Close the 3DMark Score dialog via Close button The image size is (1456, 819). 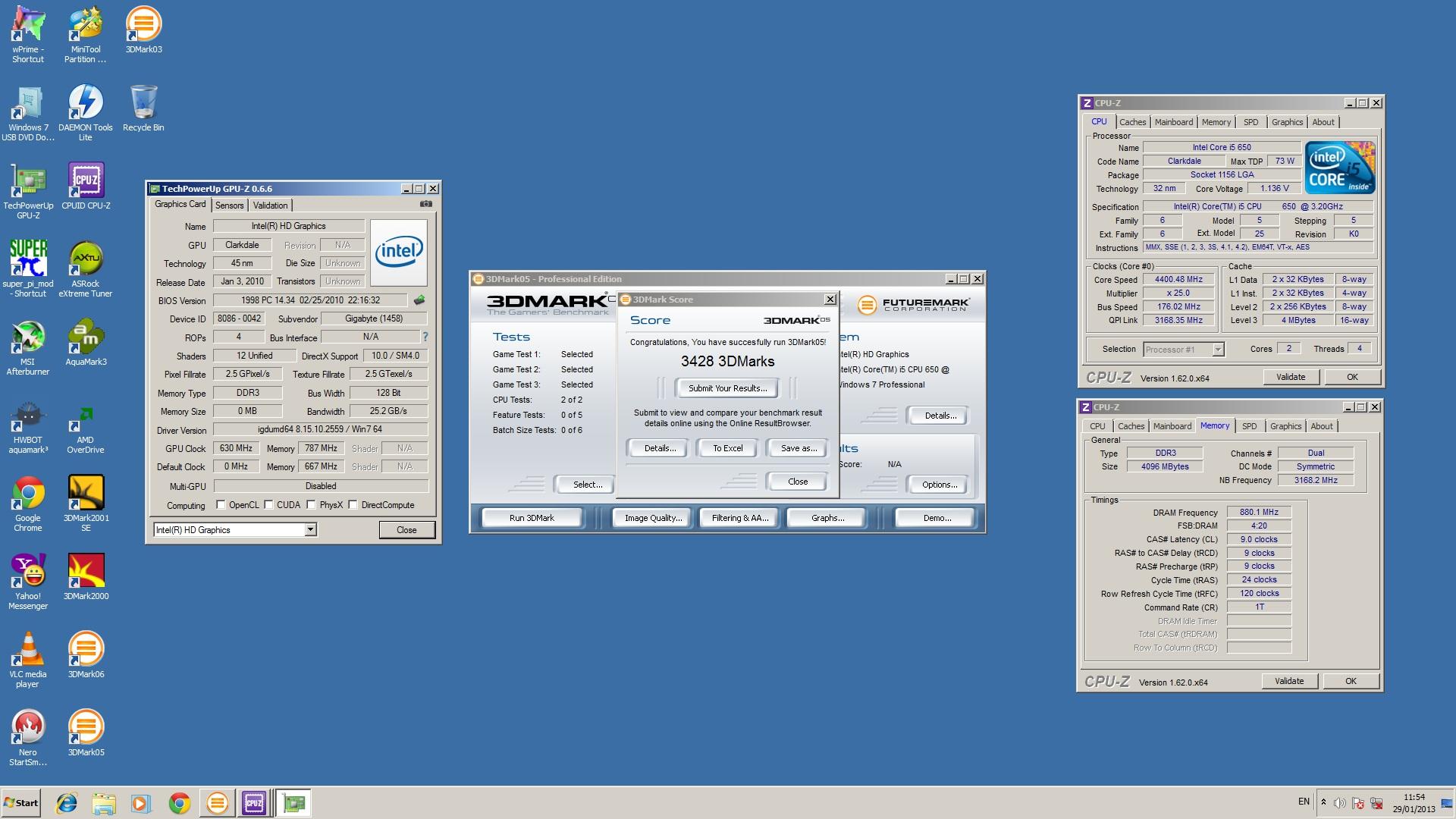798,482
